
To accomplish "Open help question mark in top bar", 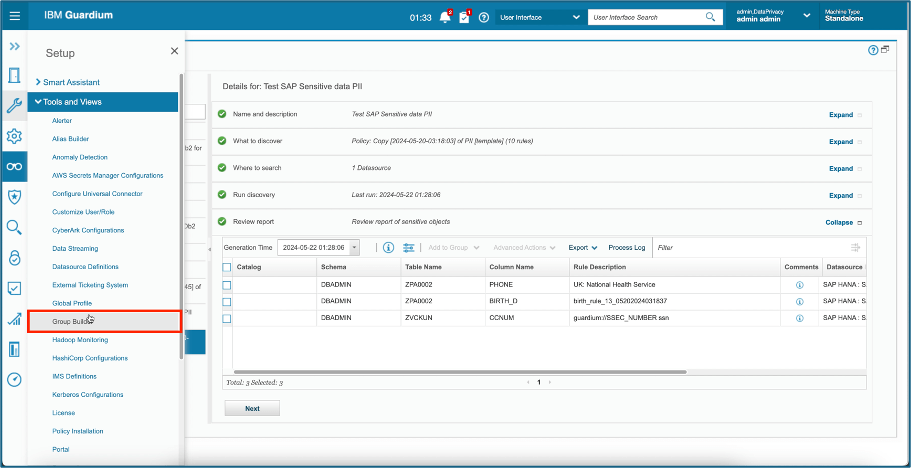I will point(483,17).
